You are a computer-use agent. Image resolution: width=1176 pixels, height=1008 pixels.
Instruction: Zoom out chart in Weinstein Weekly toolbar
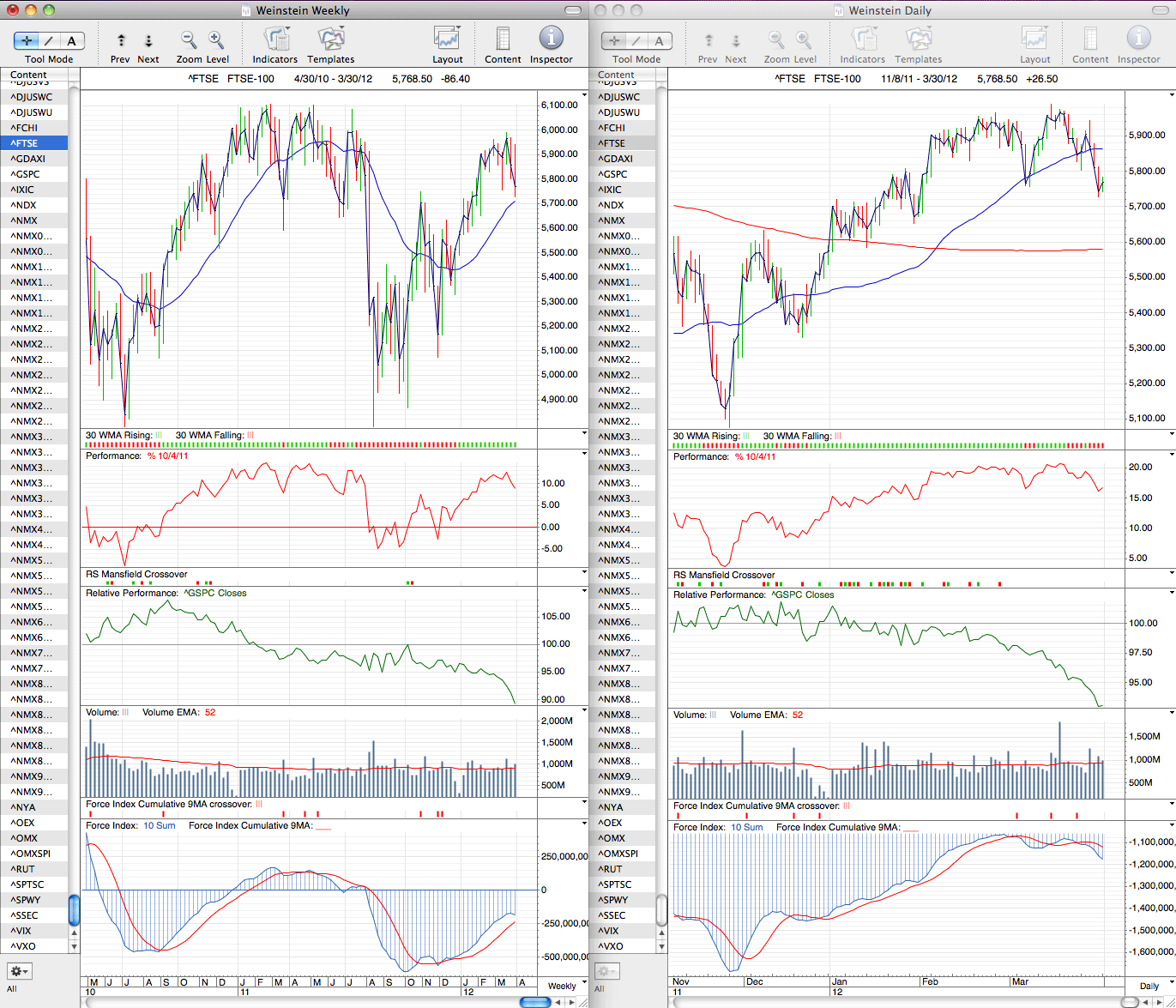(x=189, y=40)
